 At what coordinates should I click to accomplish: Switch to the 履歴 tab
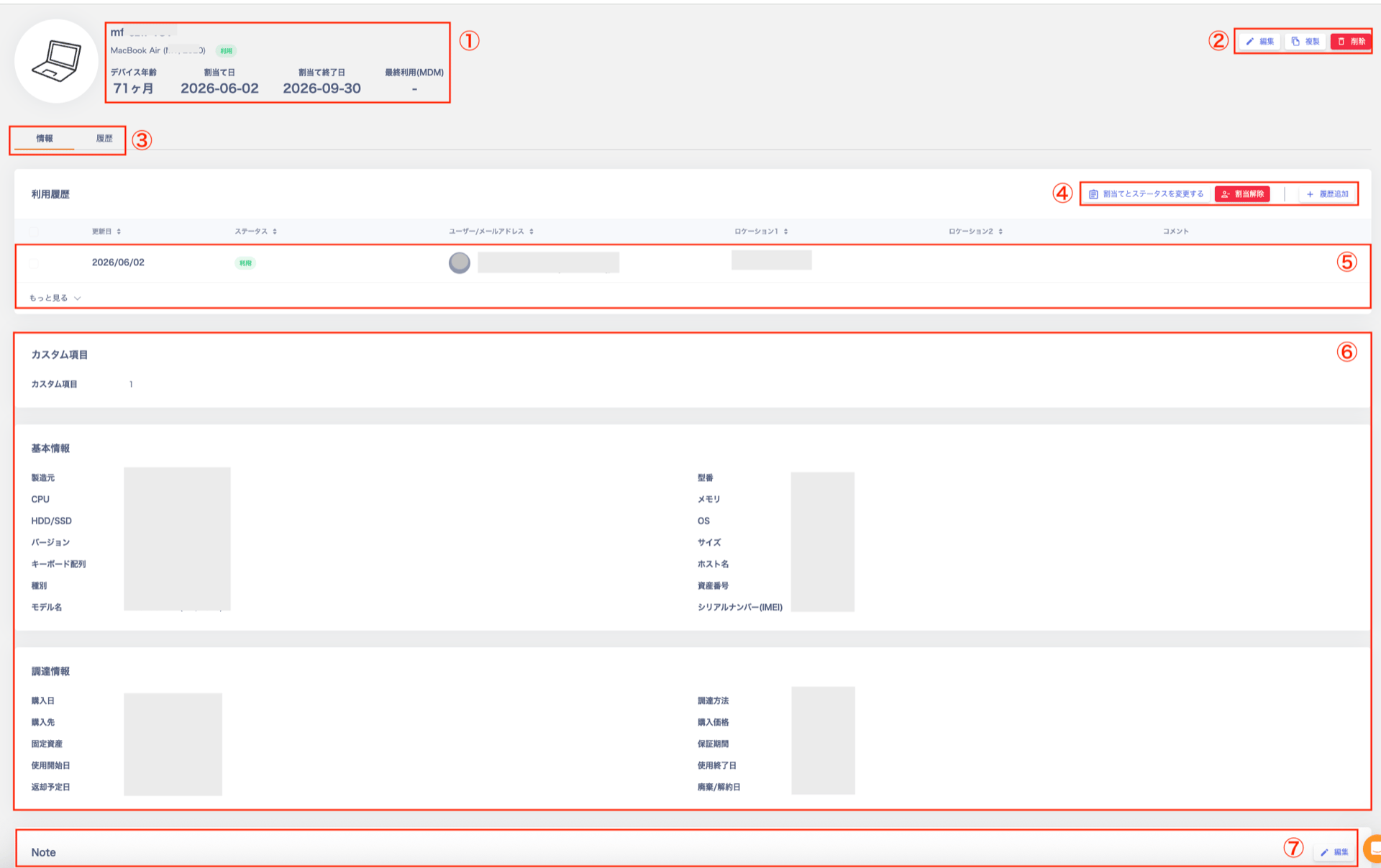click(x=104, y=138)
